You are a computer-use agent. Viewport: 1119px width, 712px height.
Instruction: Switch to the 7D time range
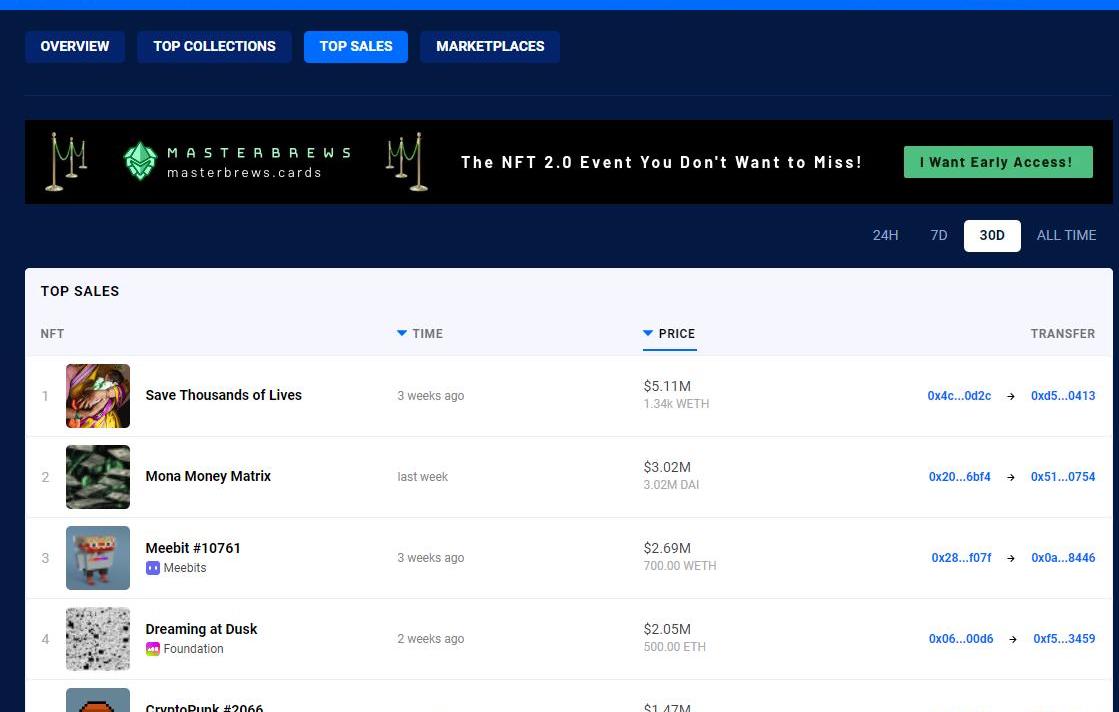pyautogui.click(x=938, y=235)
